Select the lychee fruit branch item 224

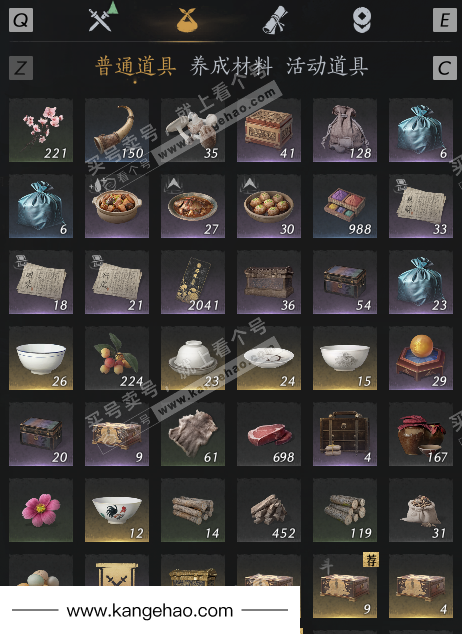pos(117,358)
